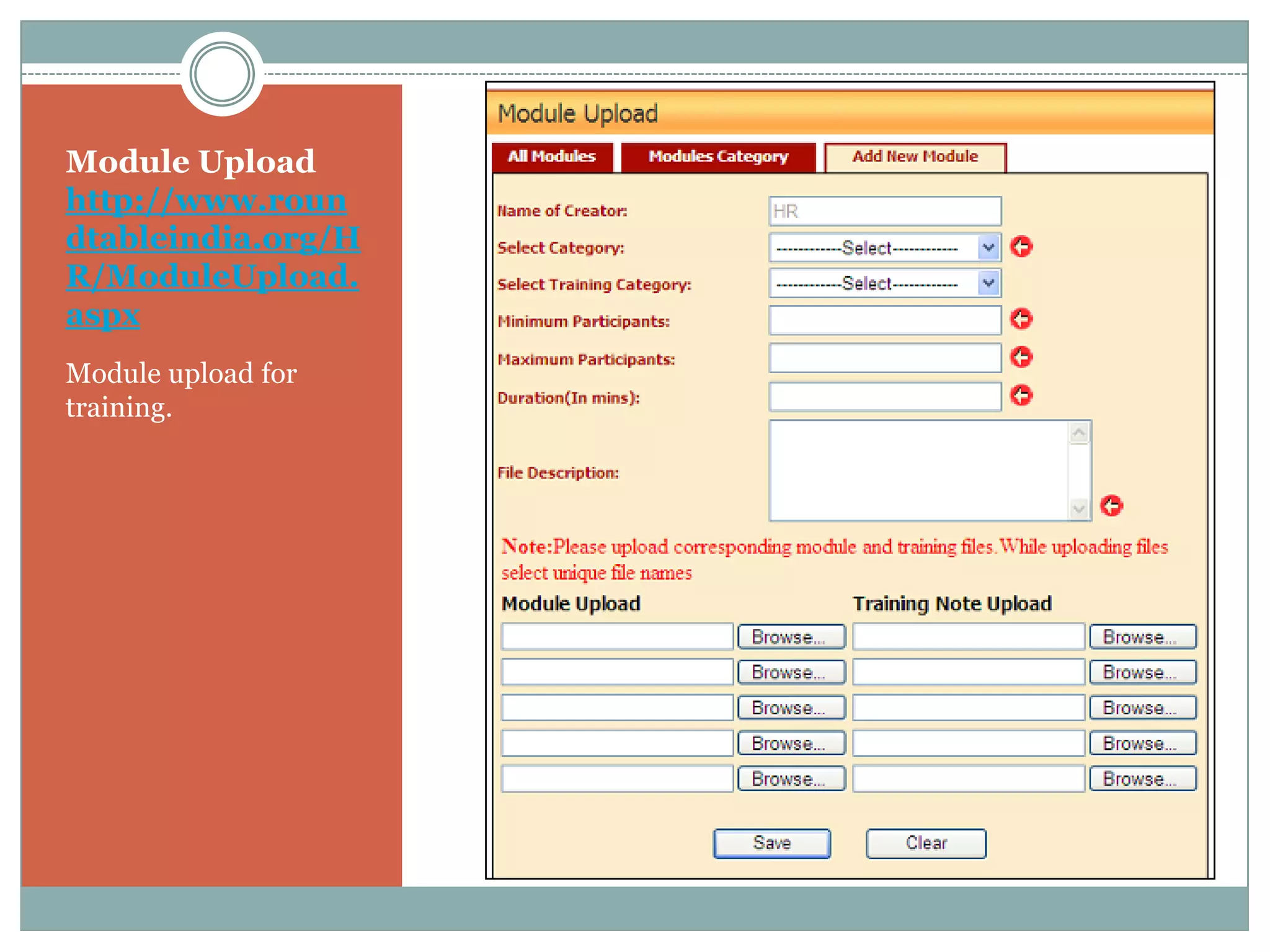Screen dimensions: 1270x952
Task: Focus the Minimum Participants field
Action: [x=885, y=320]
